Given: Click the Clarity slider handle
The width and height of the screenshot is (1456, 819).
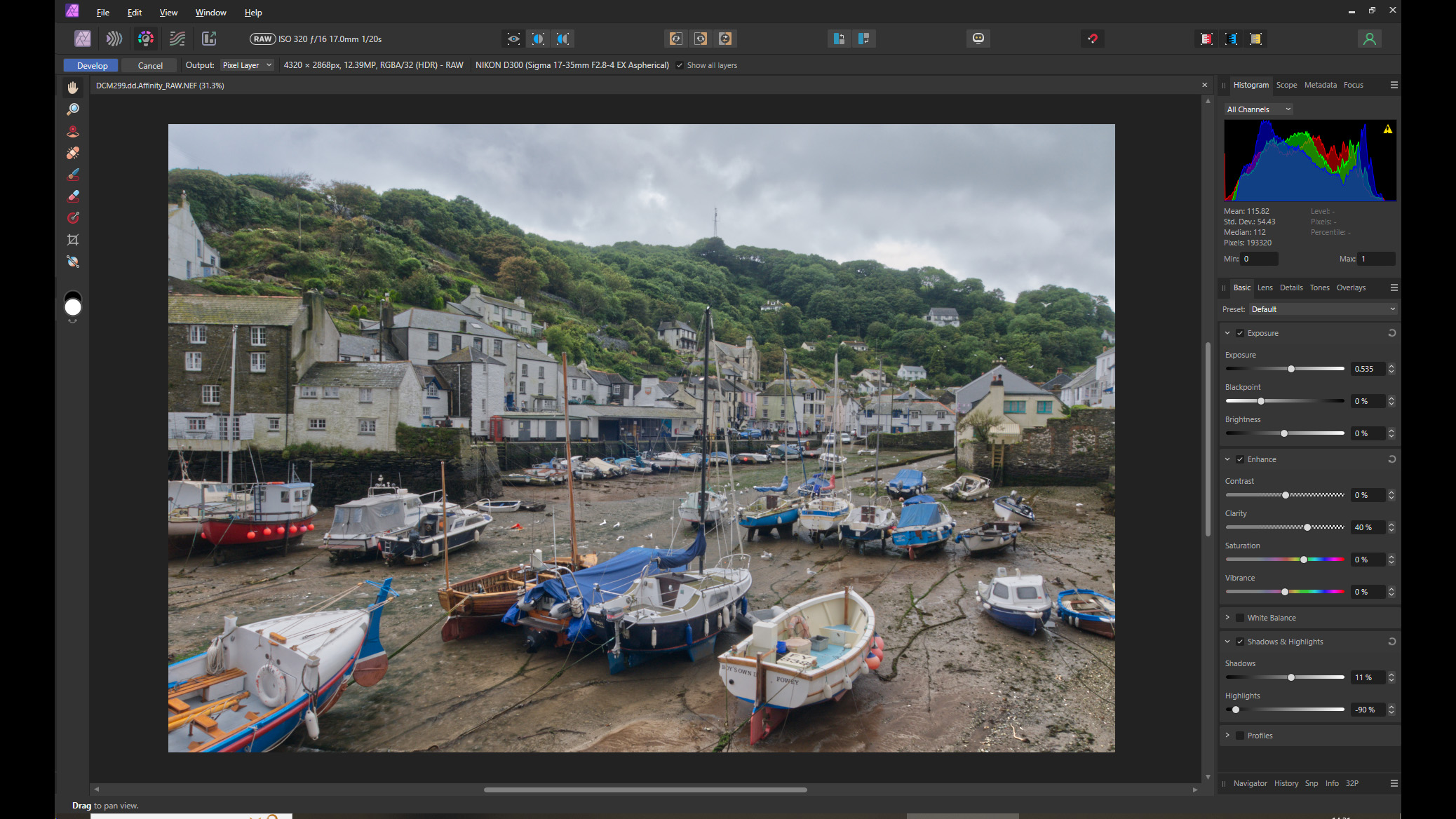Looking at the screenshot, I should tap(1307, 527).
